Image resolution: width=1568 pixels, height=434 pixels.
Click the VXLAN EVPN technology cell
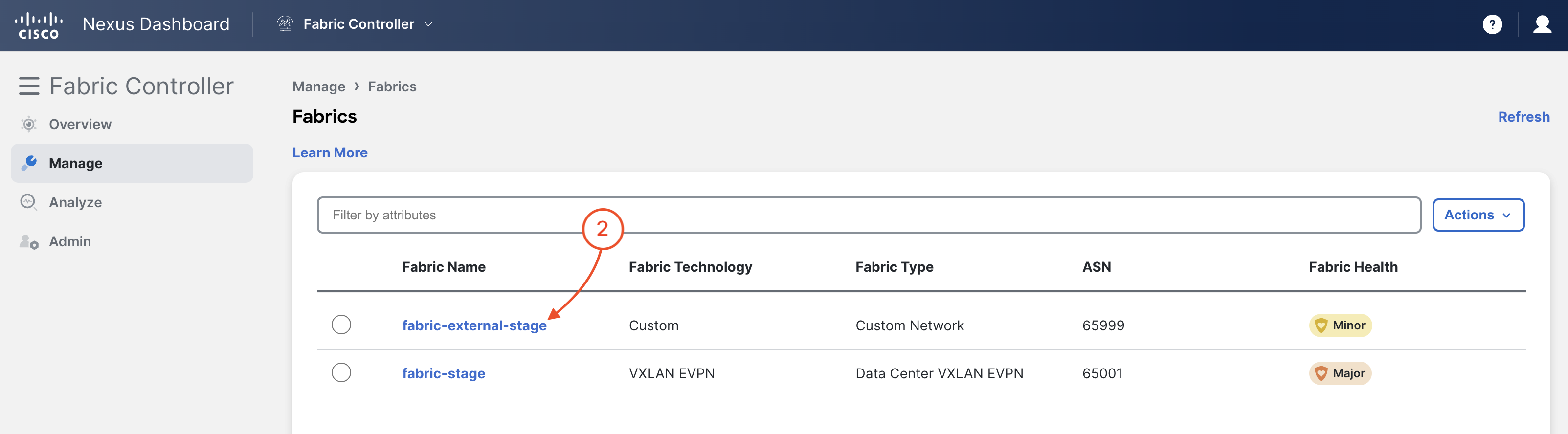click(x=672, y=373)
